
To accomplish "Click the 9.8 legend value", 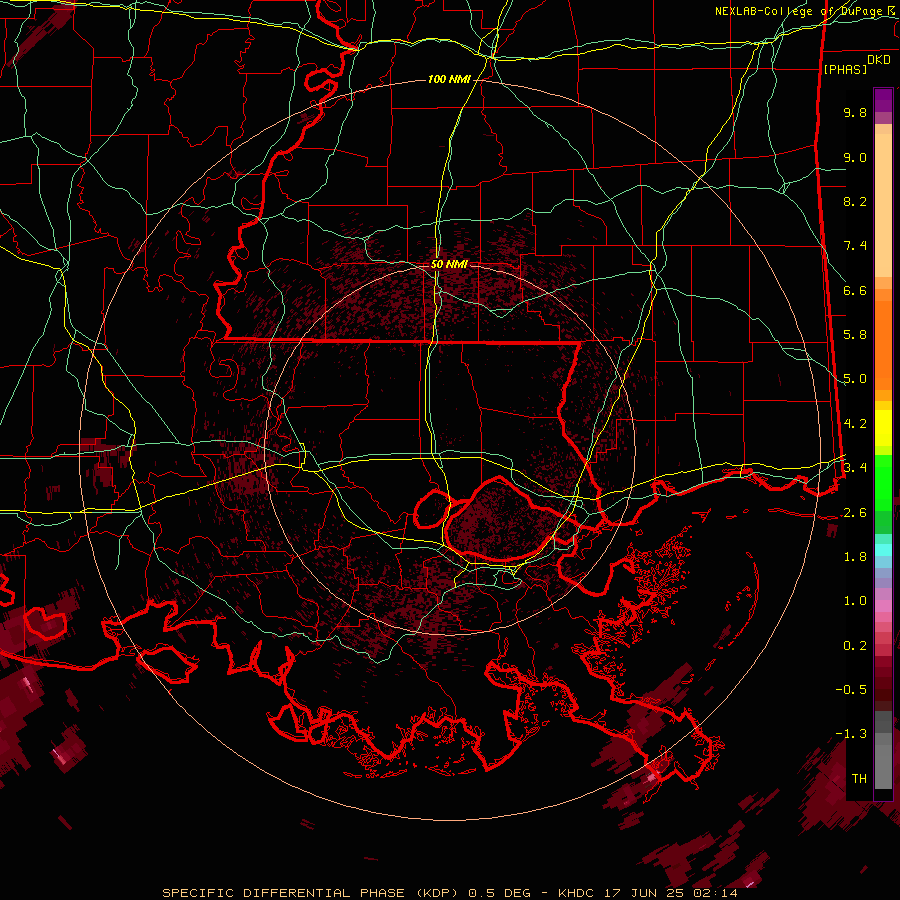I will (855, 112).
